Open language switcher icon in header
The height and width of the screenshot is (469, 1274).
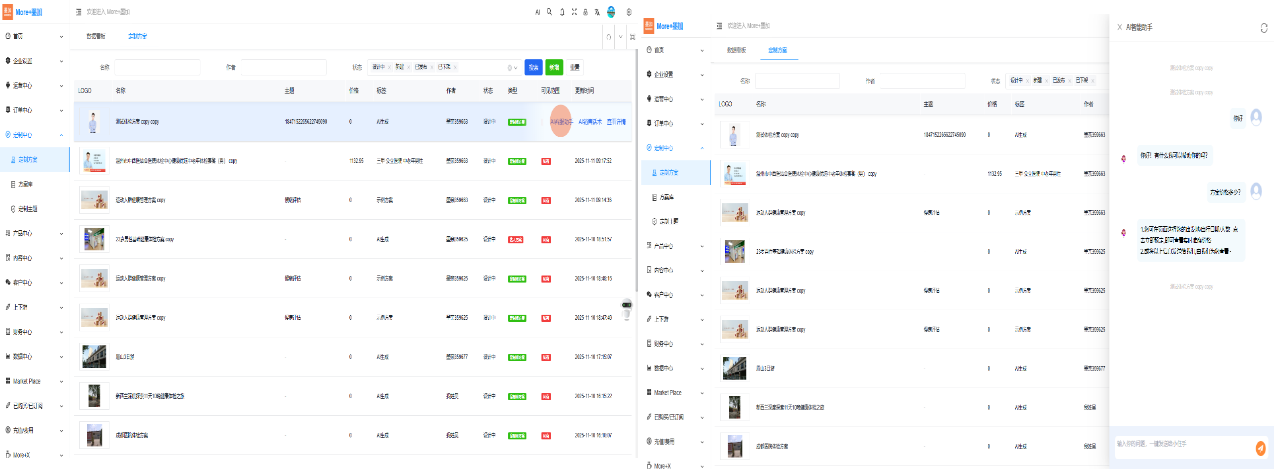pyautogui.click(x=598, y=12)
